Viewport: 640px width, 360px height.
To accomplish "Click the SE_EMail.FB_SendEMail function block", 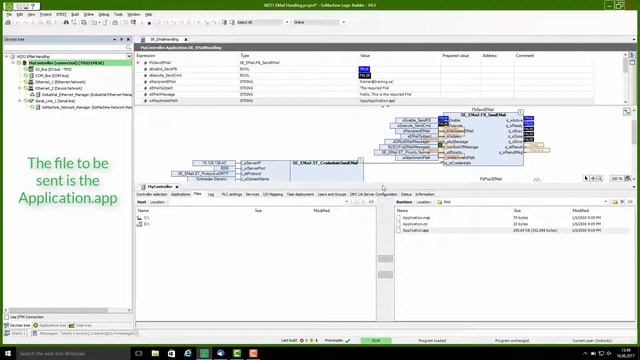I will 483,139.
